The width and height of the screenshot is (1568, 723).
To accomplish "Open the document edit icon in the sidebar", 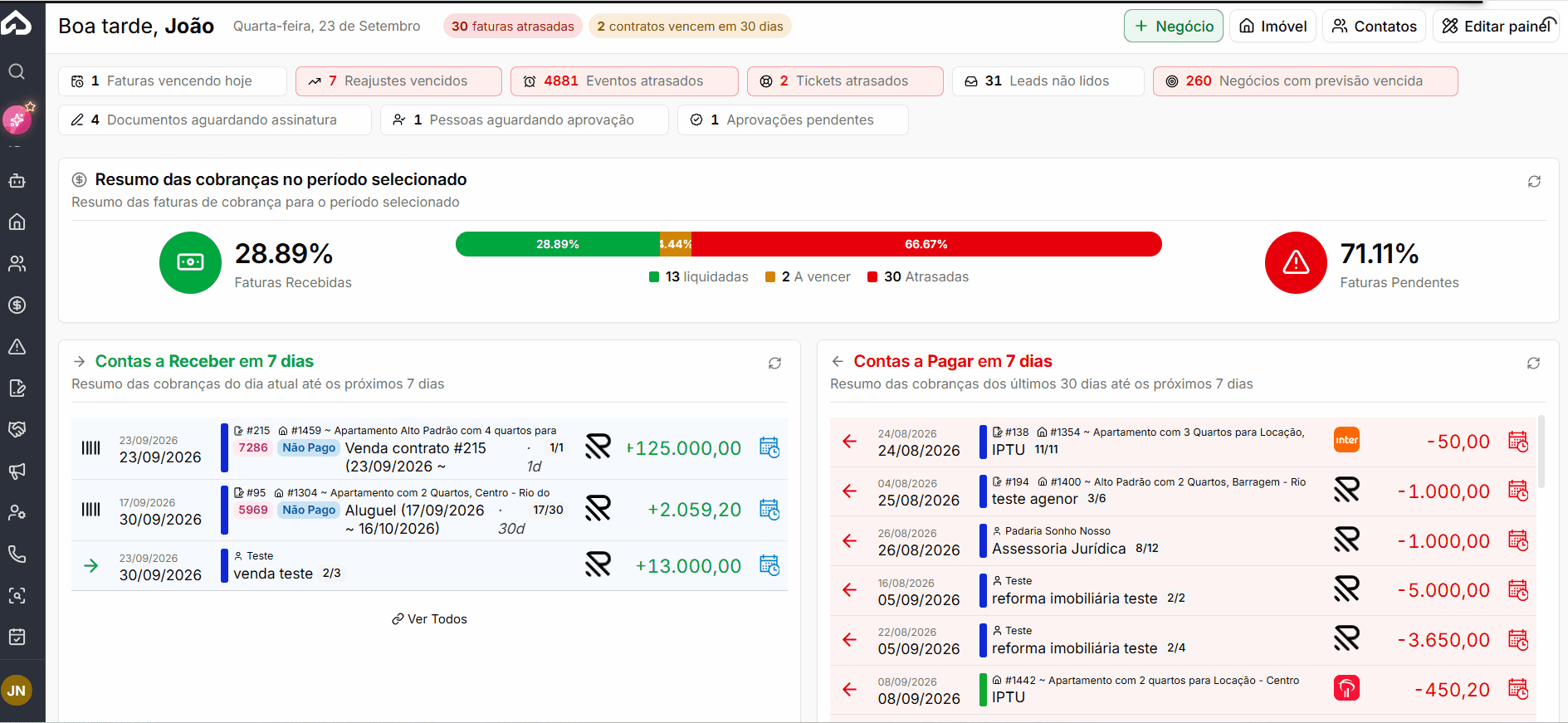I will click(x=17, y=388).
